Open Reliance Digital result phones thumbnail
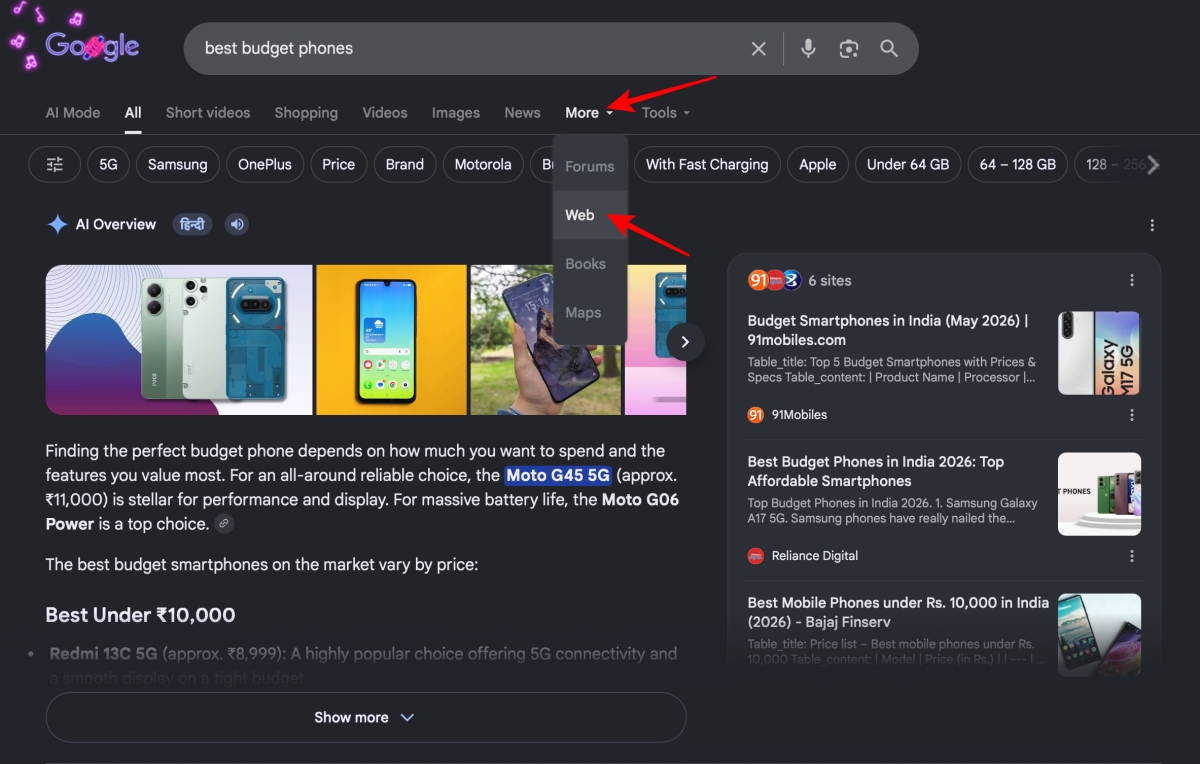 coord(1099,494)
